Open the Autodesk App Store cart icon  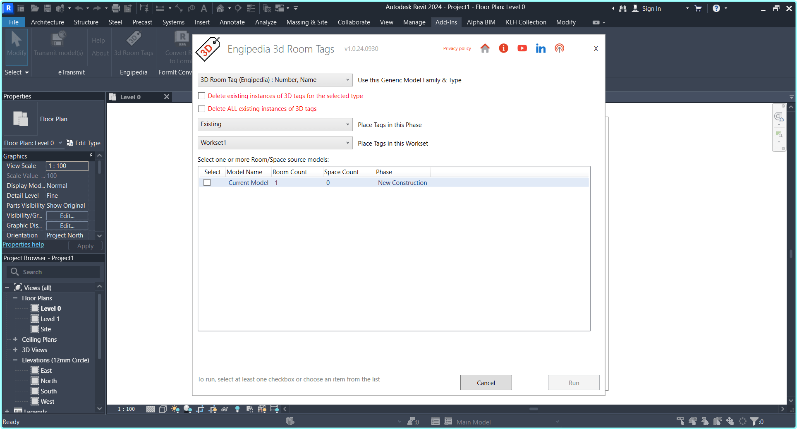pyautogui.click(x=697, y=8)
